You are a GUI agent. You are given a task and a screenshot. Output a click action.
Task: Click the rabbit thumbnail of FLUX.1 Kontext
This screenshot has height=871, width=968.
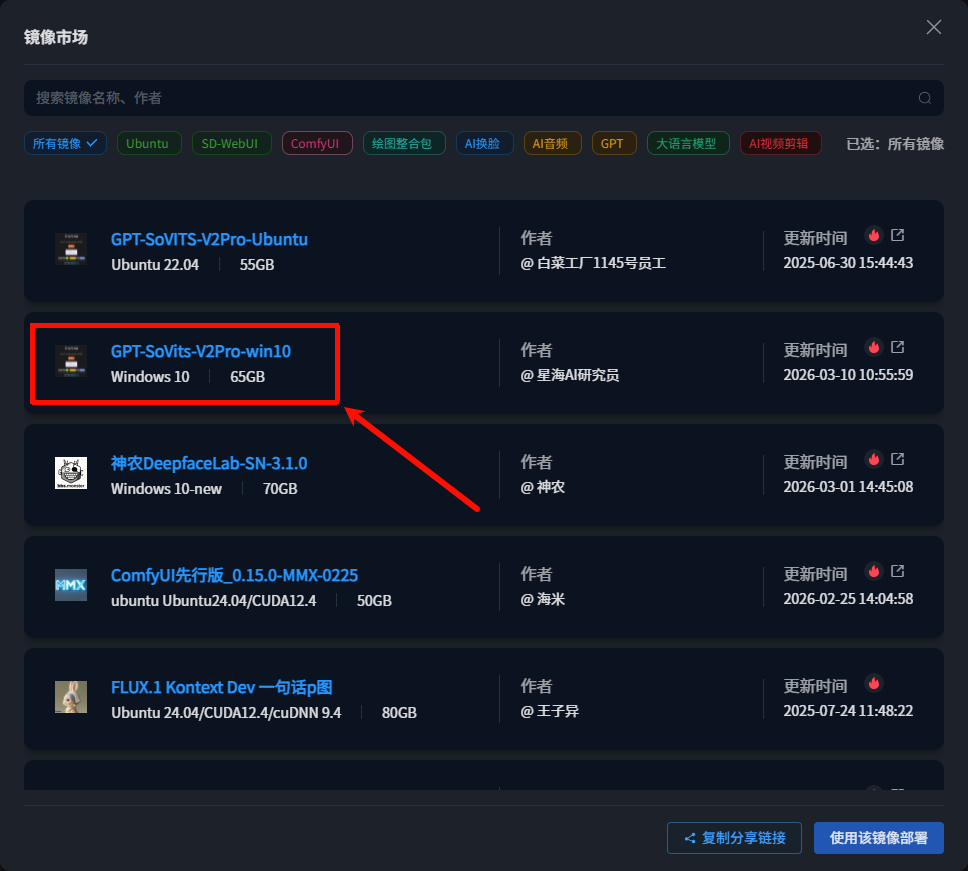click(71, 697)
